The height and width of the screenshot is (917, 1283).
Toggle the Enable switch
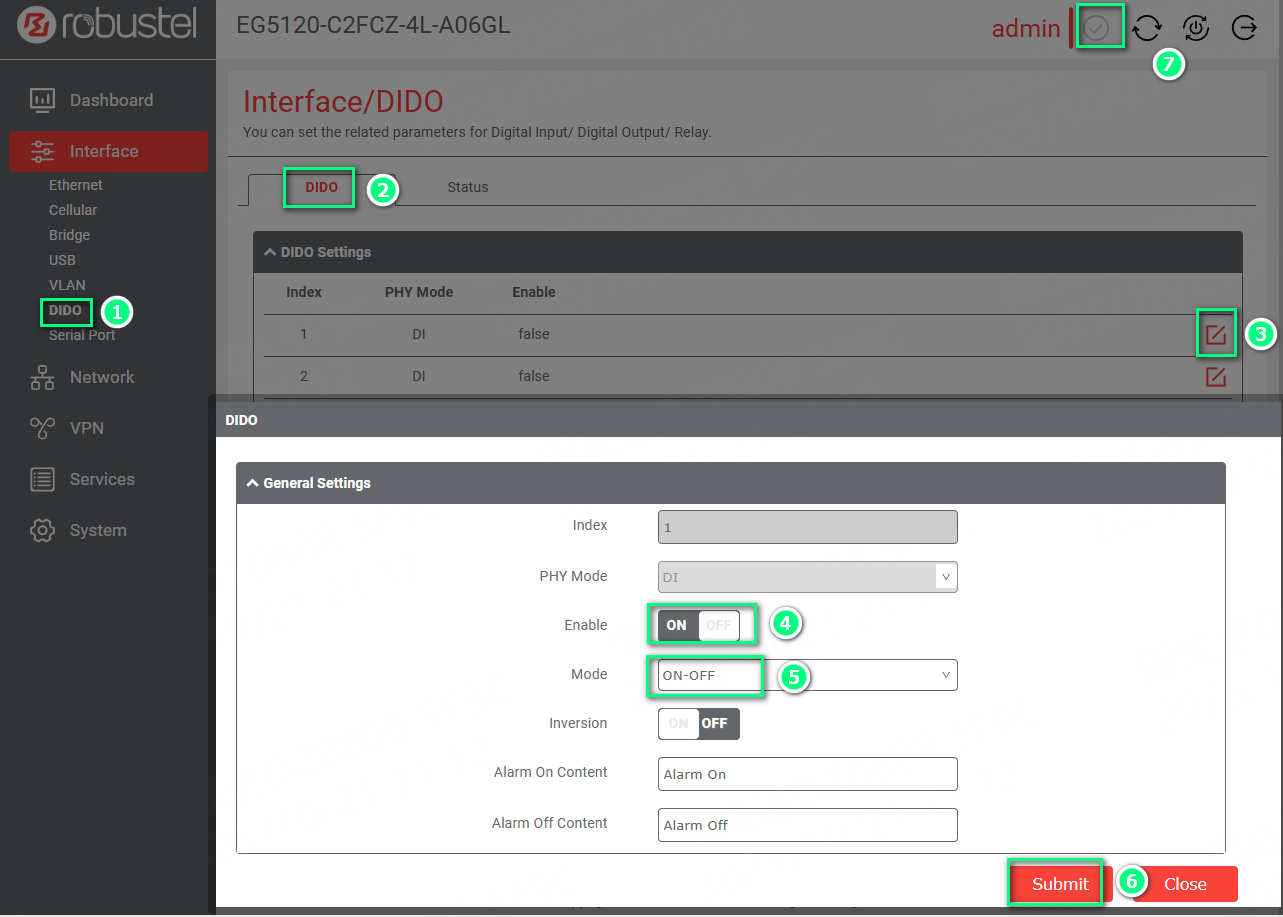[698, 625]
